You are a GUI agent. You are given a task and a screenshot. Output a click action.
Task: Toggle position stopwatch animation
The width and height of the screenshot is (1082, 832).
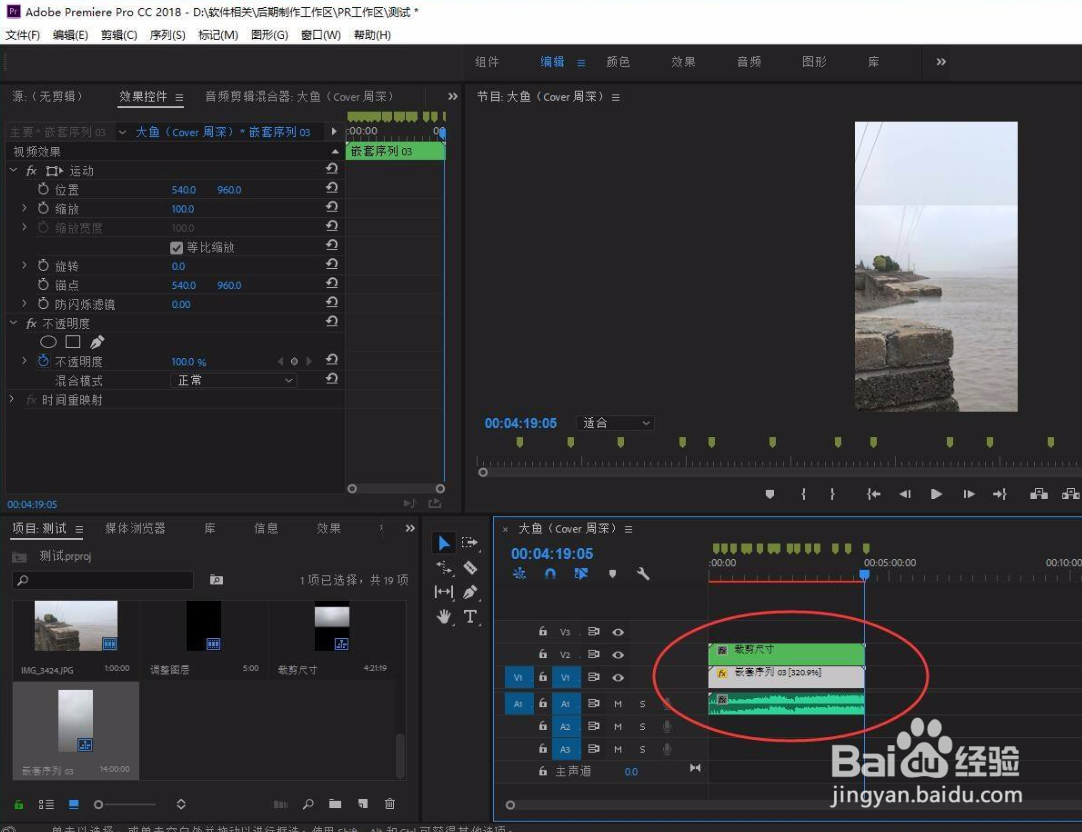(43, 188)
